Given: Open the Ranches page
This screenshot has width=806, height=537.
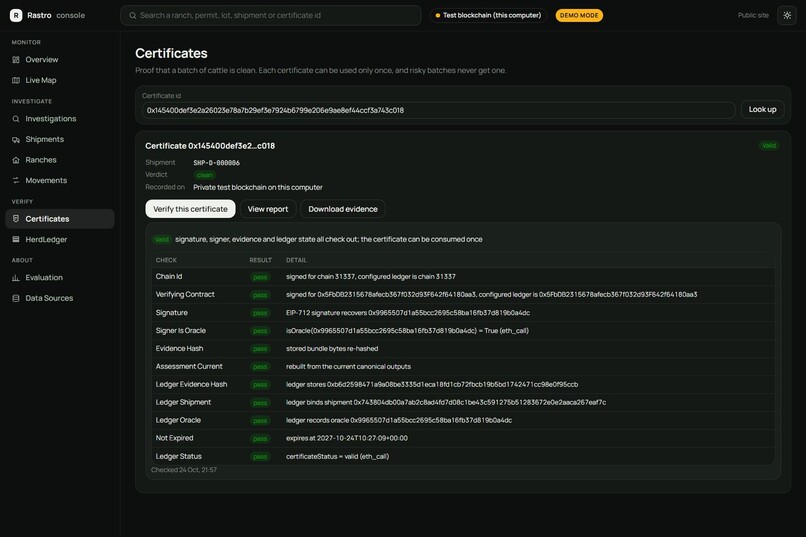Looking at the screenshot, I should (x=60, y=160).
